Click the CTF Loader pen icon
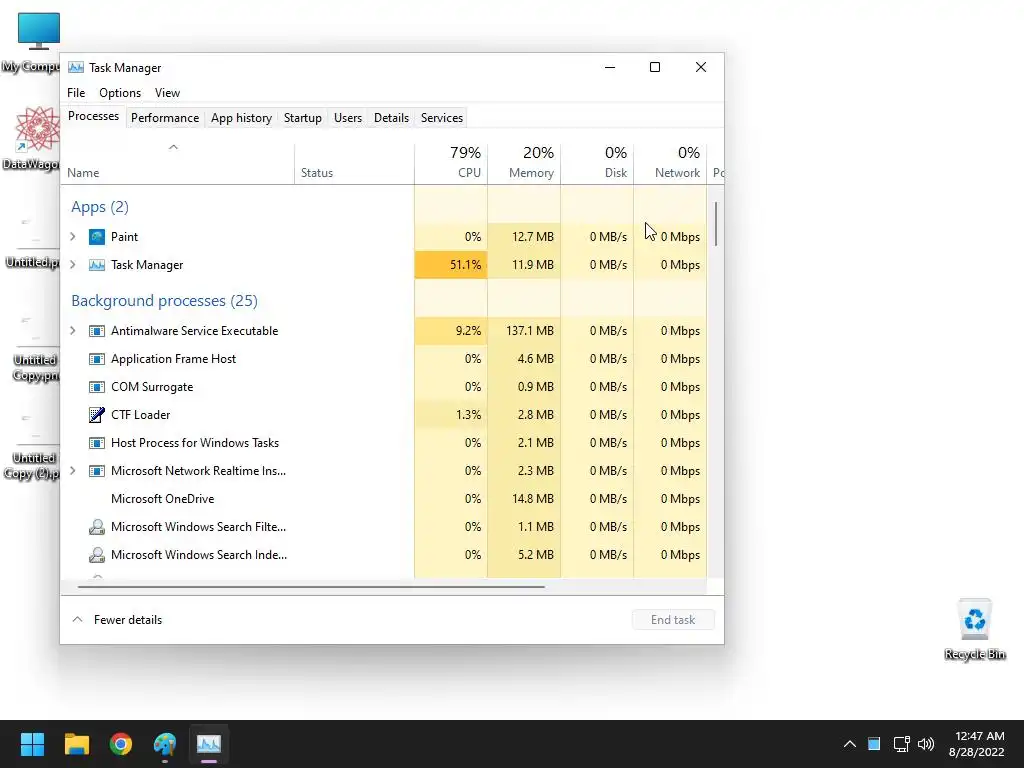The height and width of the screenshot is (768, 1024). tap(97, 415)
